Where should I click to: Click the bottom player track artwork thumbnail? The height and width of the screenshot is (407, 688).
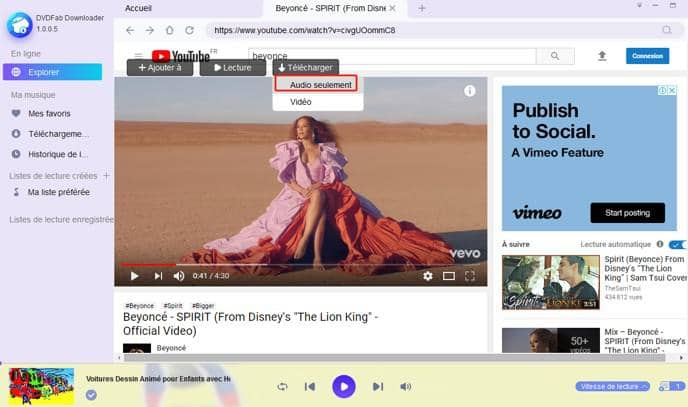click(41, 386)
